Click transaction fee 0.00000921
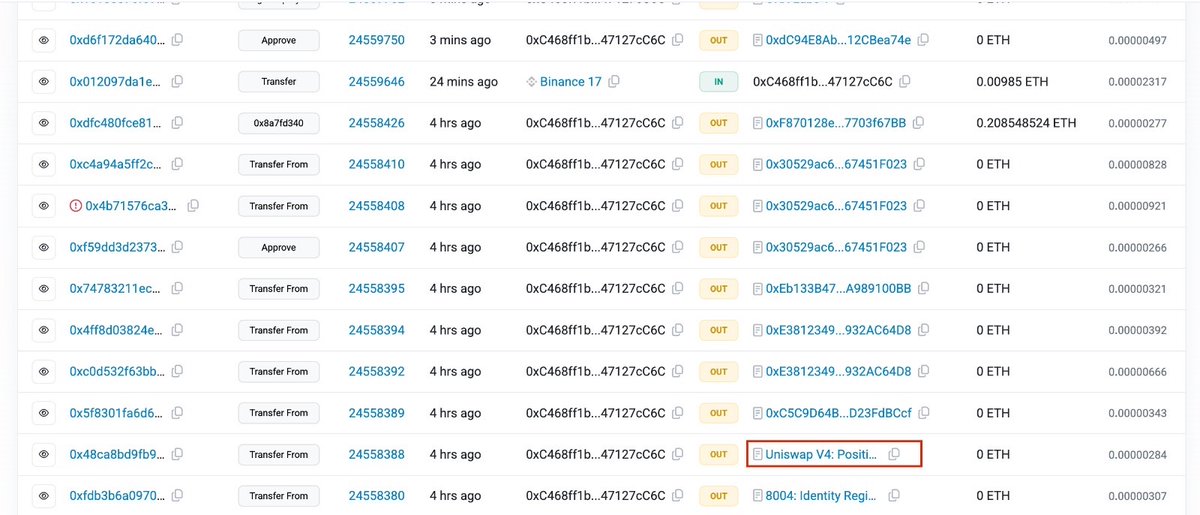Viewport: 1200px width, 515px height. coord(1137,206)
